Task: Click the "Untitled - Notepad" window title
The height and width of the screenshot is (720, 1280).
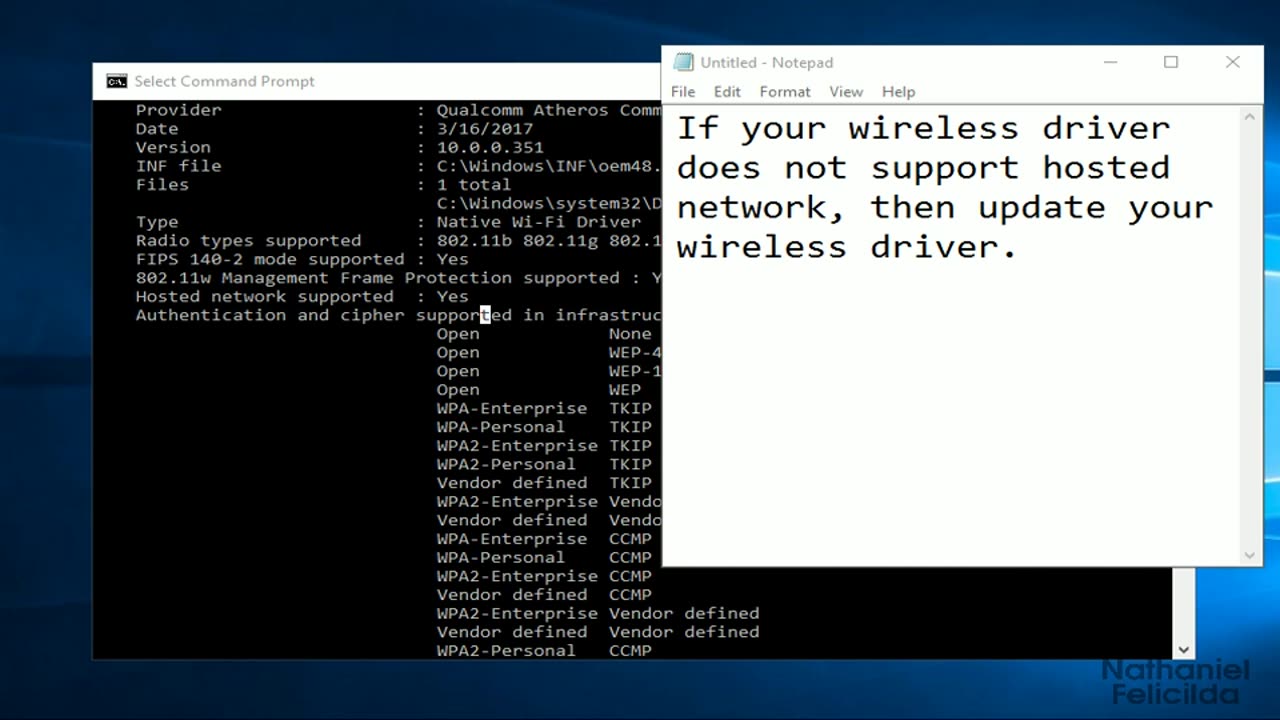Action: [x=767, y=62]
